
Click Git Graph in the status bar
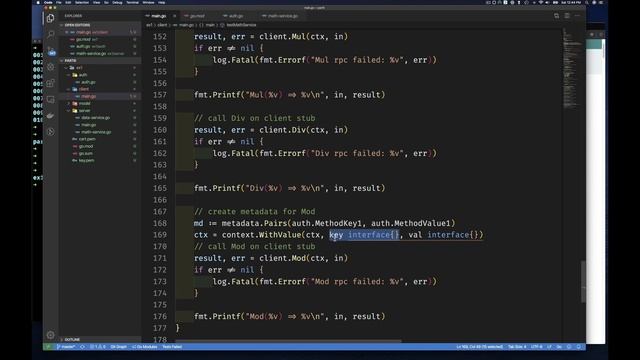tap(119, 347)
